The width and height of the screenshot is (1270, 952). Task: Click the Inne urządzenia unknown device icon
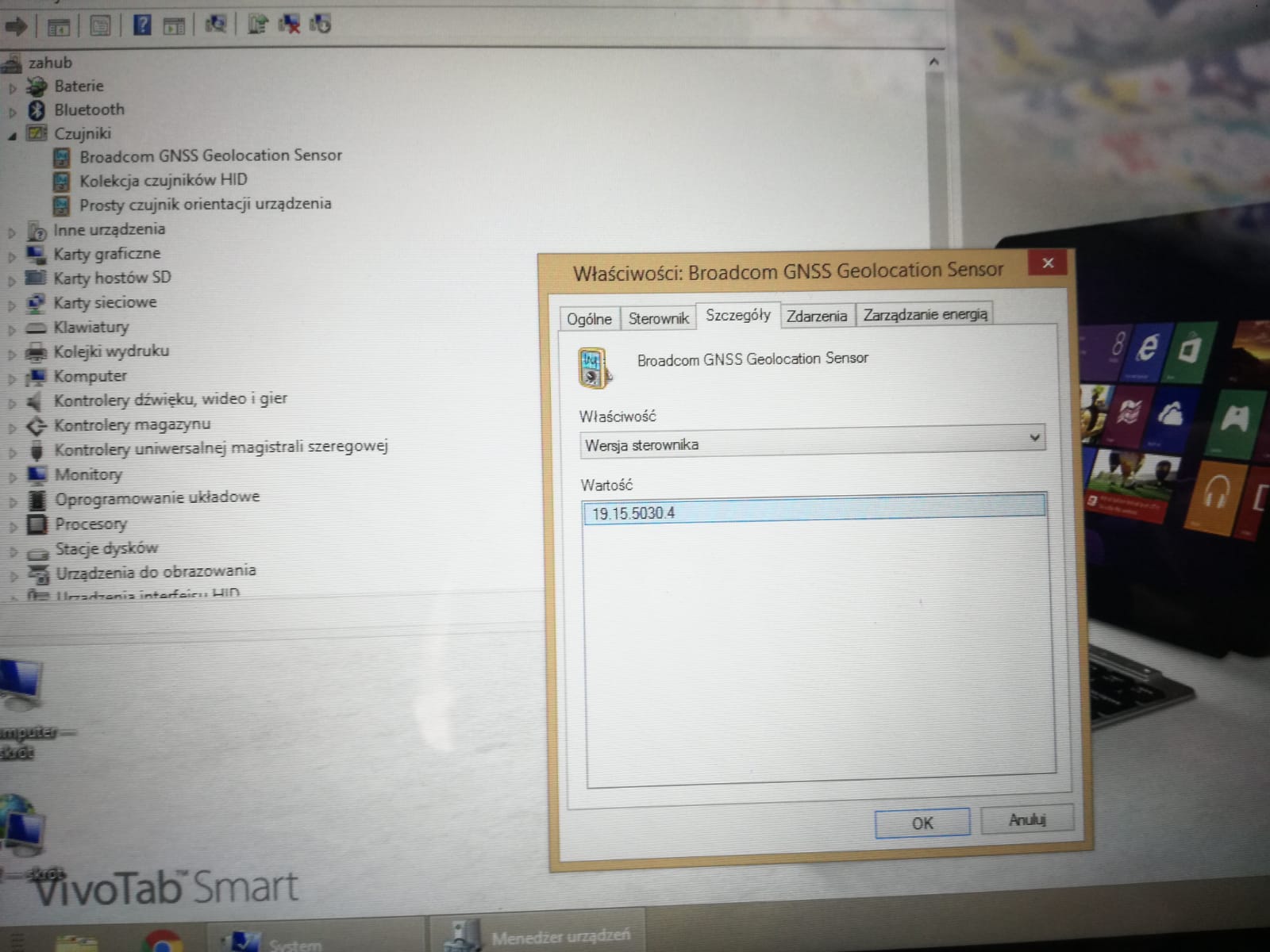tap(37, 231)
